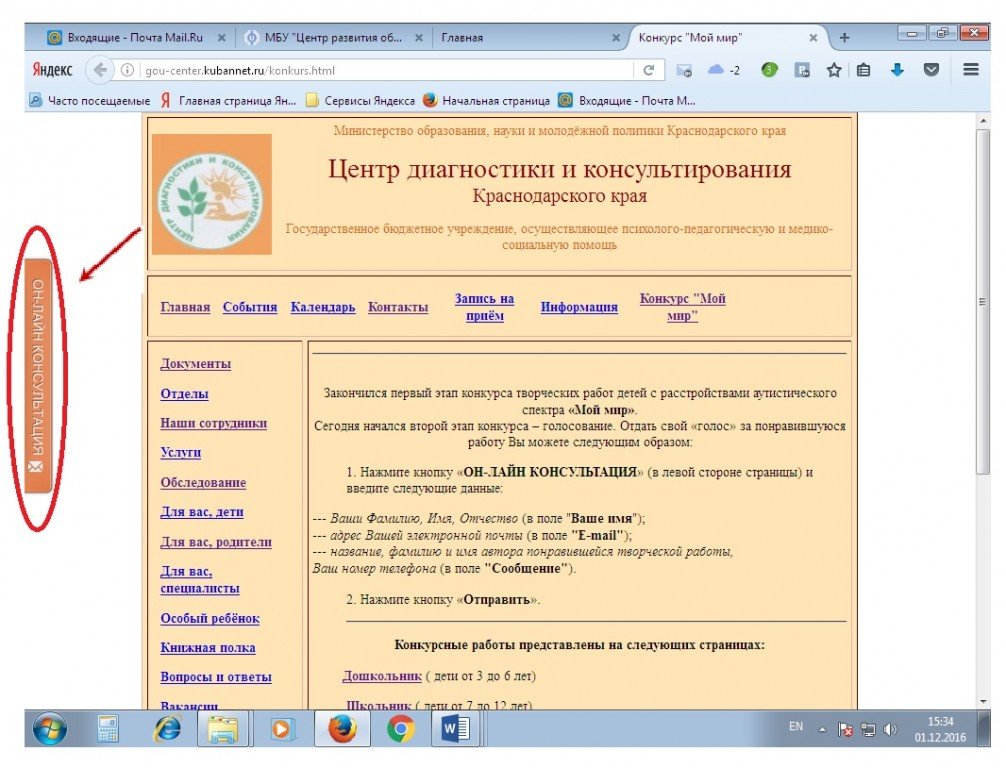
Task: Open "Запись на приём" navigation link
Action: point(484,307)
